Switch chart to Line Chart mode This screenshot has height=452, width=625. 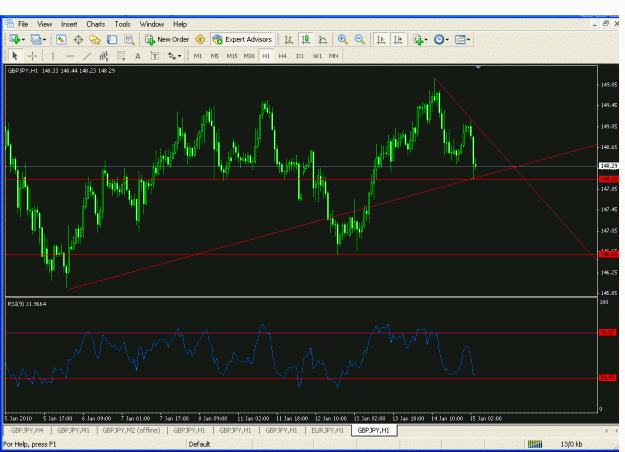pos(323,39)
